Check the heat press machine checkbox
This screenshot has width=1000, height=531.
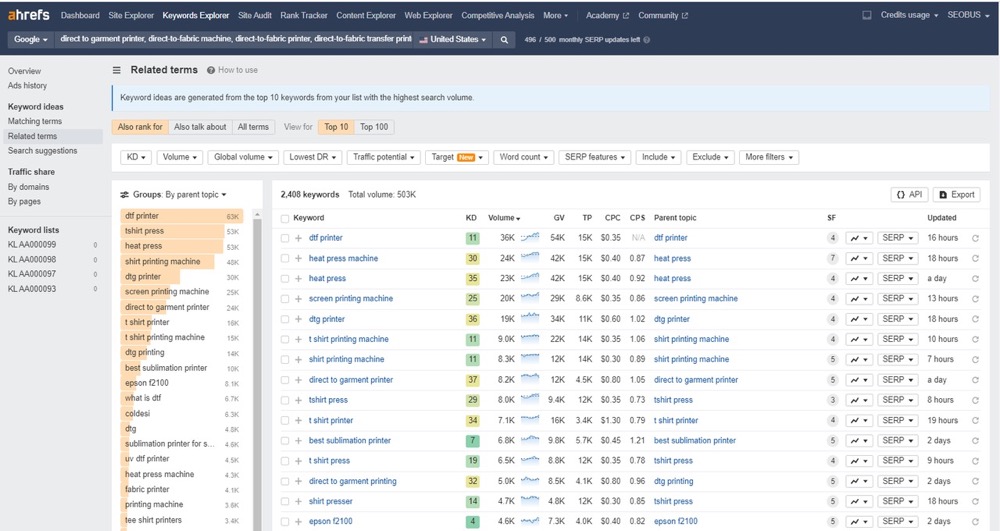pos(285,259)
